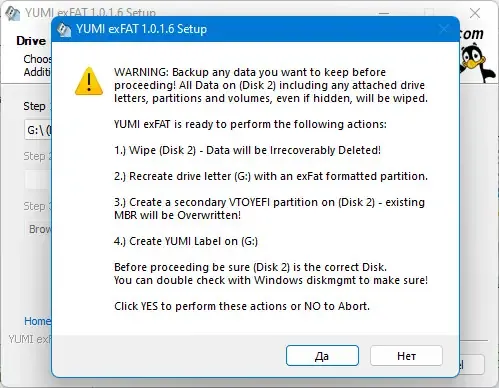Click the Drive heading in the background window
Screen dimensions: 499x388
click(x=31, y=41)
